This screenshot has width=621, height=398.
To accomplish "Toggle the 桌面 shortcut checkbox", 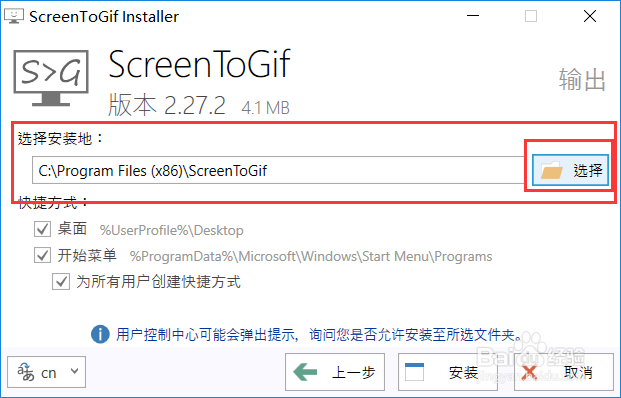I will coord(42,229).
